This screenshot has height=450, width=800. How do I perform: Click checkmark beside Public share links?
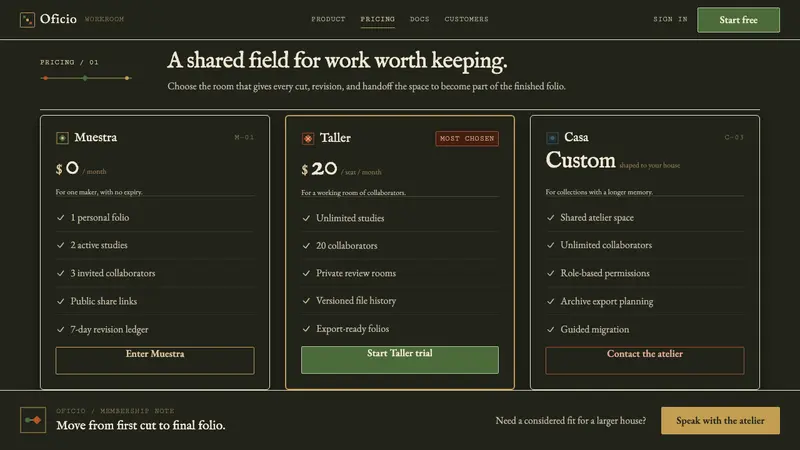(x=61, y=302)
